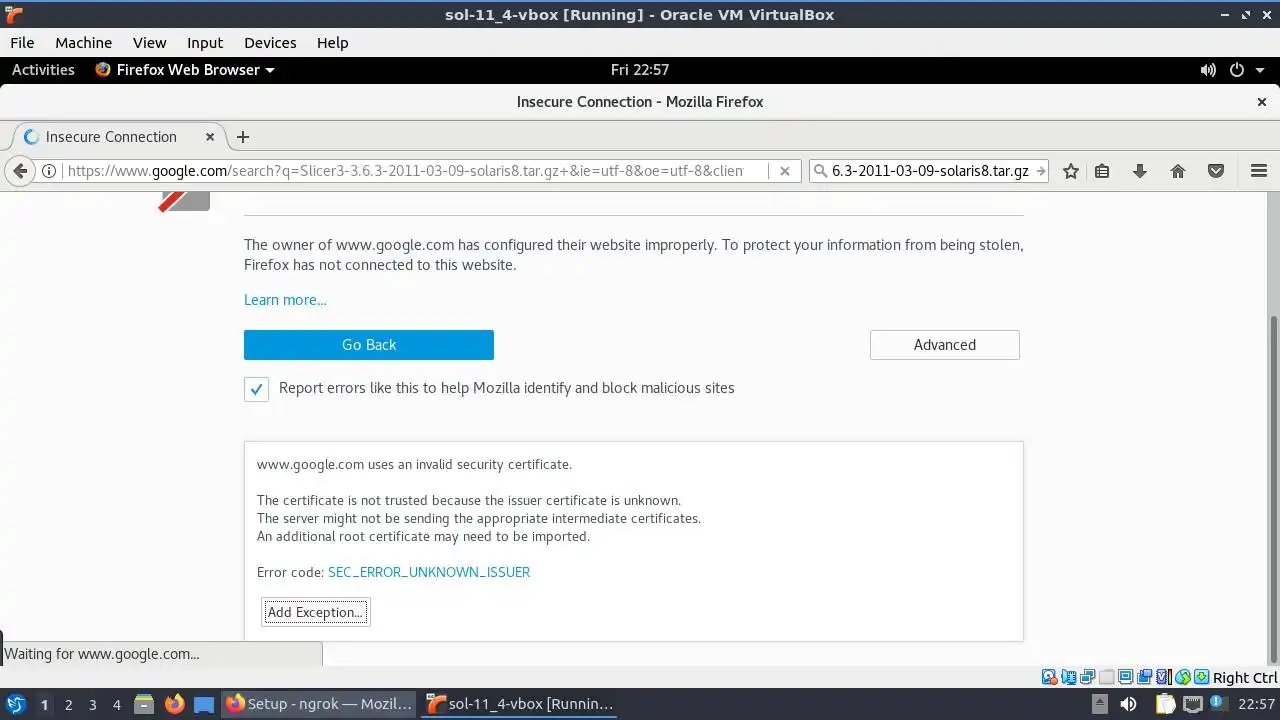Open Firefox Web Browser app menu dropdown
Image resolution: width=1280 pixels, height=720 pixels.
[185, 70]
